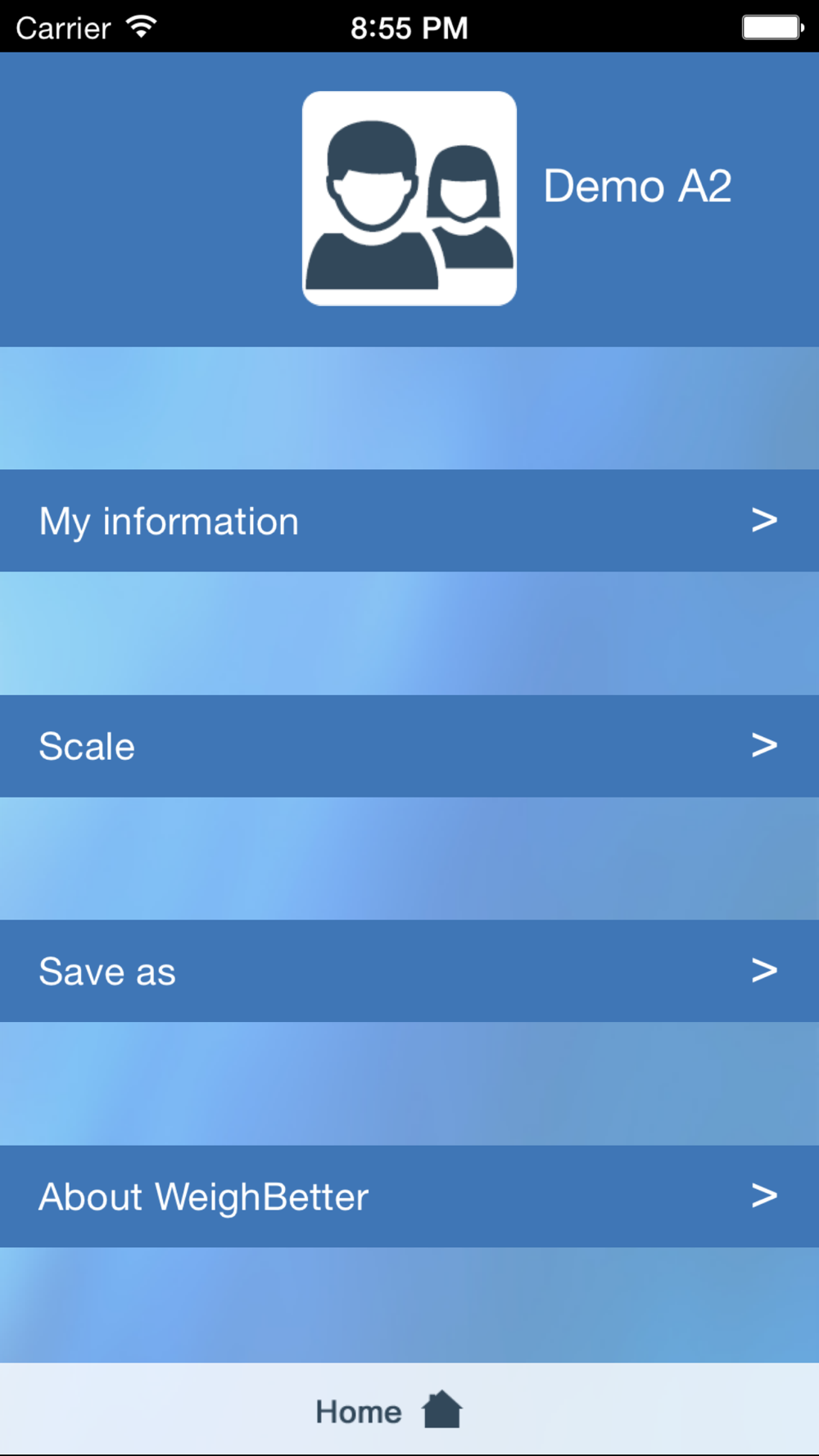
Task: Go home using the house icon
Action: (x=442, y=1409)
